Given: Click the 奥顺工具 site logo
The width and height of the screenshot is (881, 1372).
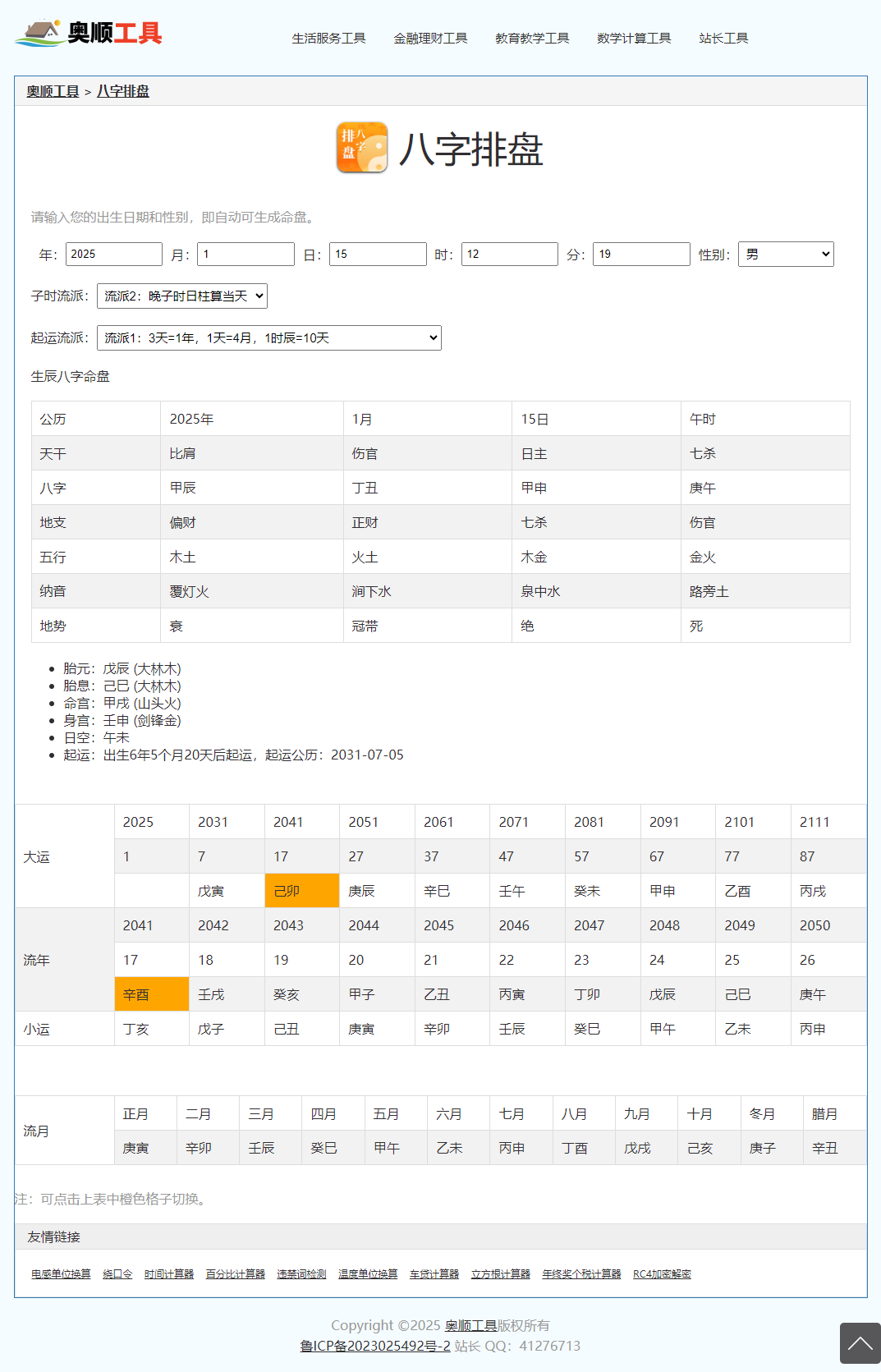Looking at the screenshot, I should click(89, 33).
